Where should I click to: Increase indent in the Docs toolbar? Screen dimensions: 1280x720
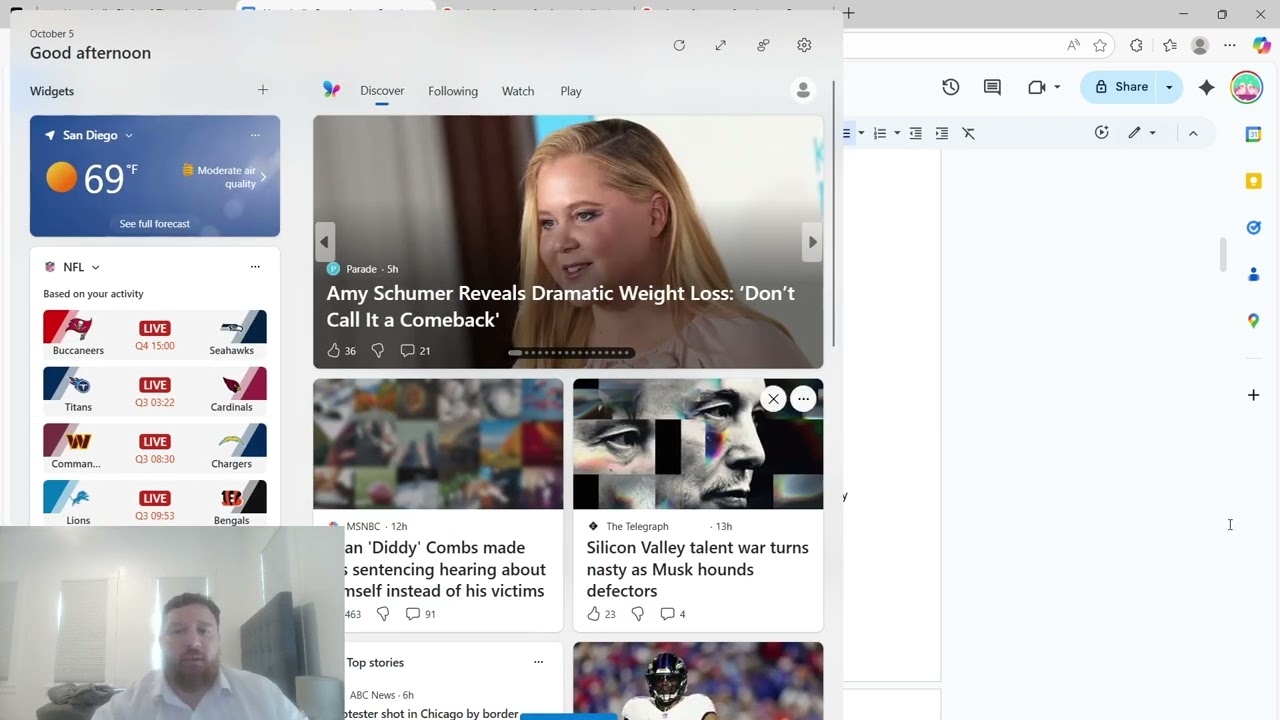tap(942, 133)
